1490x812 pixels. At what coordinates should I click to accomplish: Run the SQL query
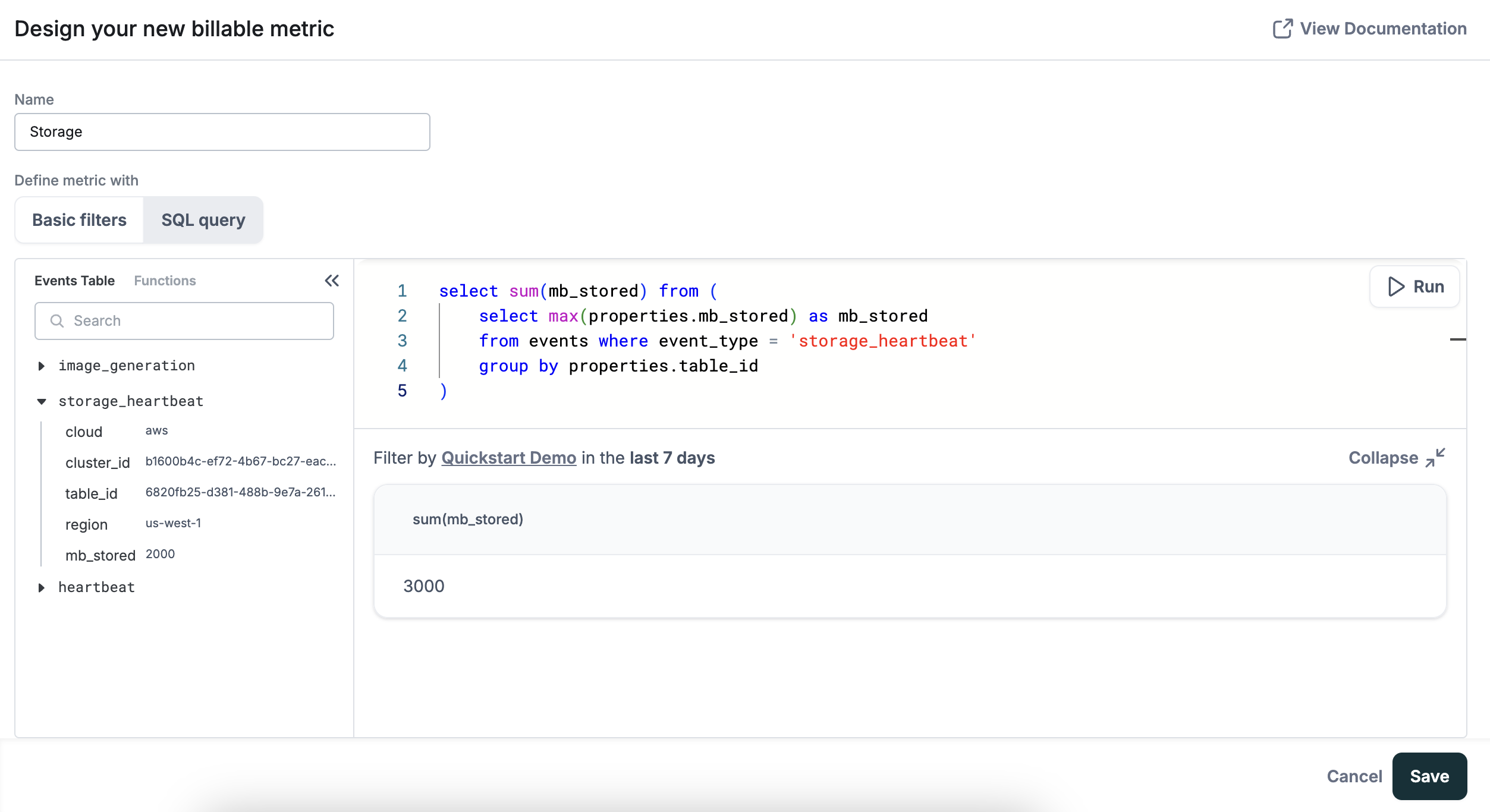1414,287
